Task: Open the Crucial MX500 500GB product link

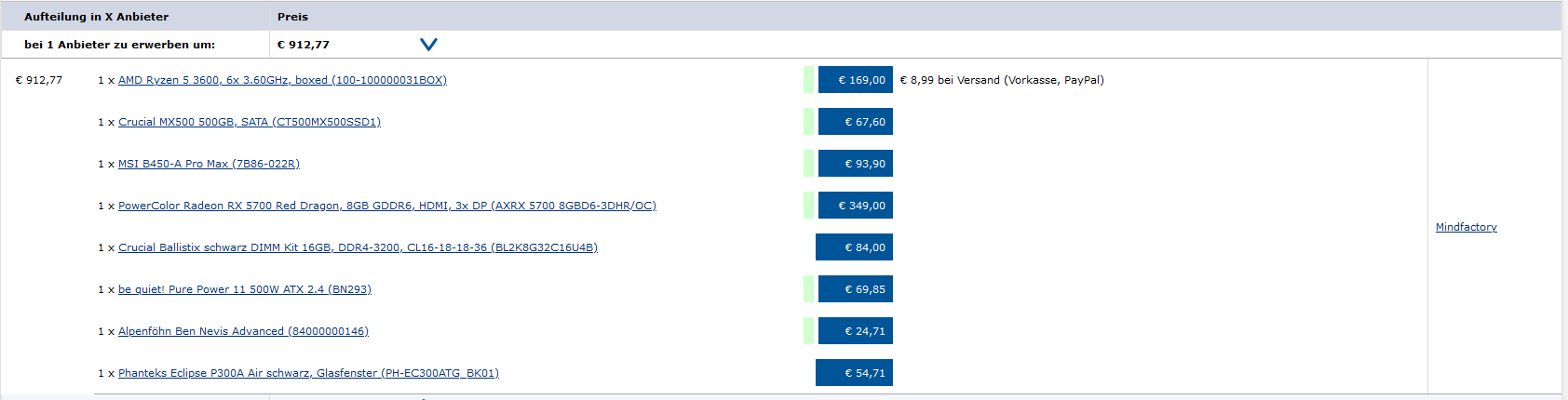Action: coord(249,122)
